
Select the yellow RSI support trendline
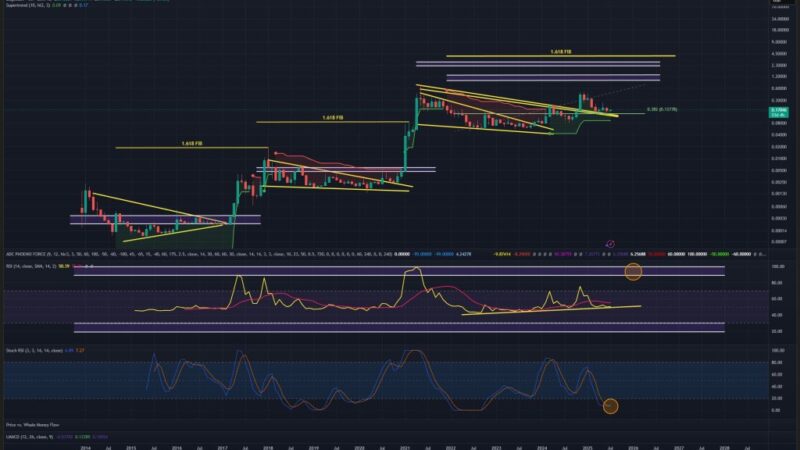coord(551,310)
